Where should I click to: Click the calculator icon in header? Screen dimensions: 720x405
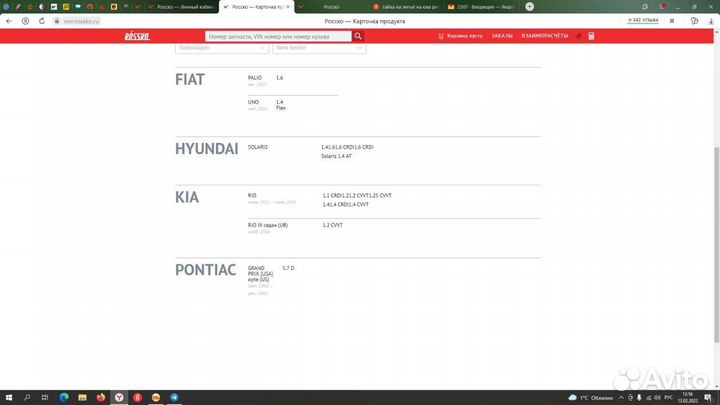[591, 36]
